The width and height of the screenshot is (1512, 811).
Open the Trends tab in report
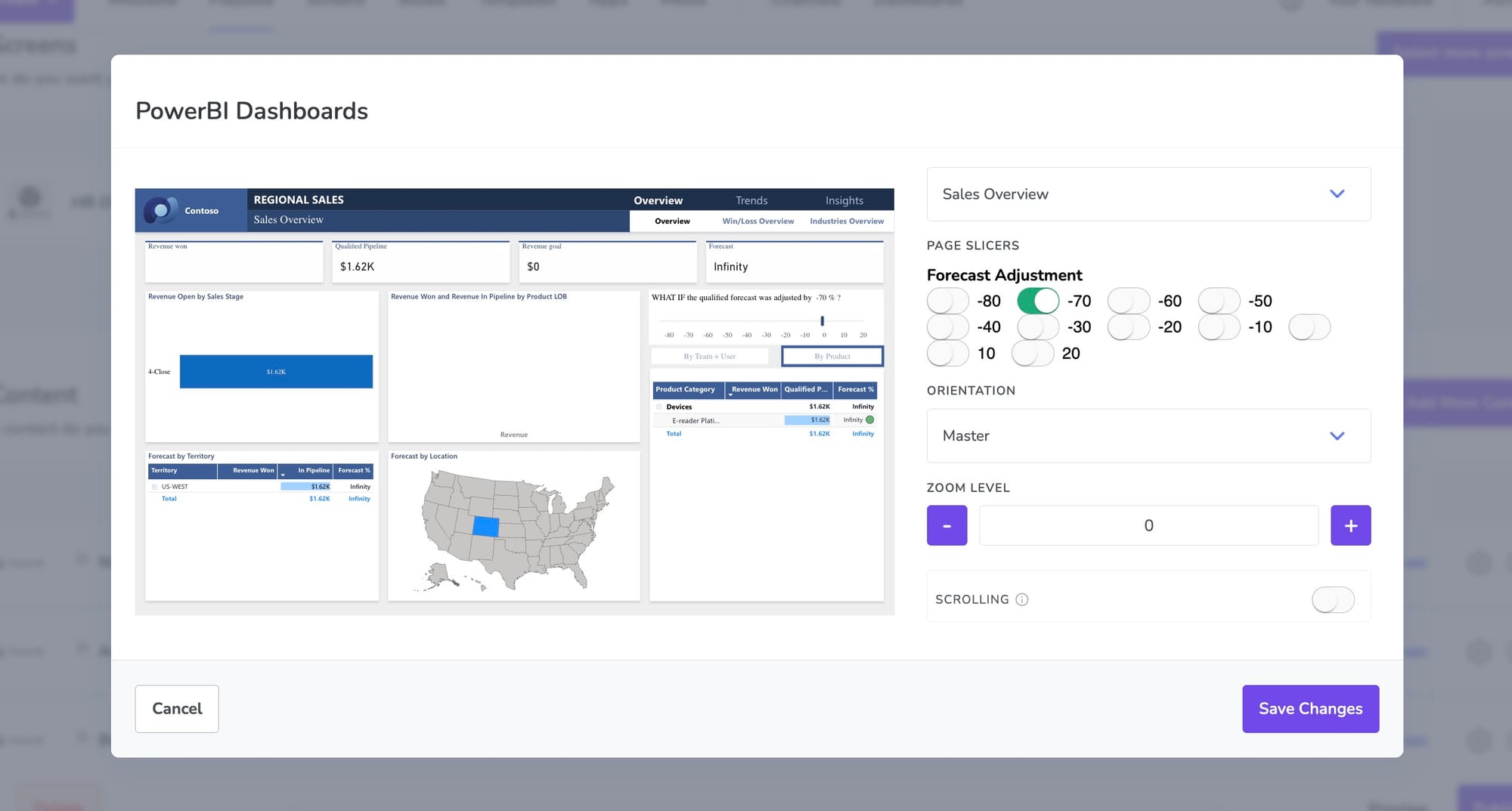pyautogui.click(x=751, y=200)
